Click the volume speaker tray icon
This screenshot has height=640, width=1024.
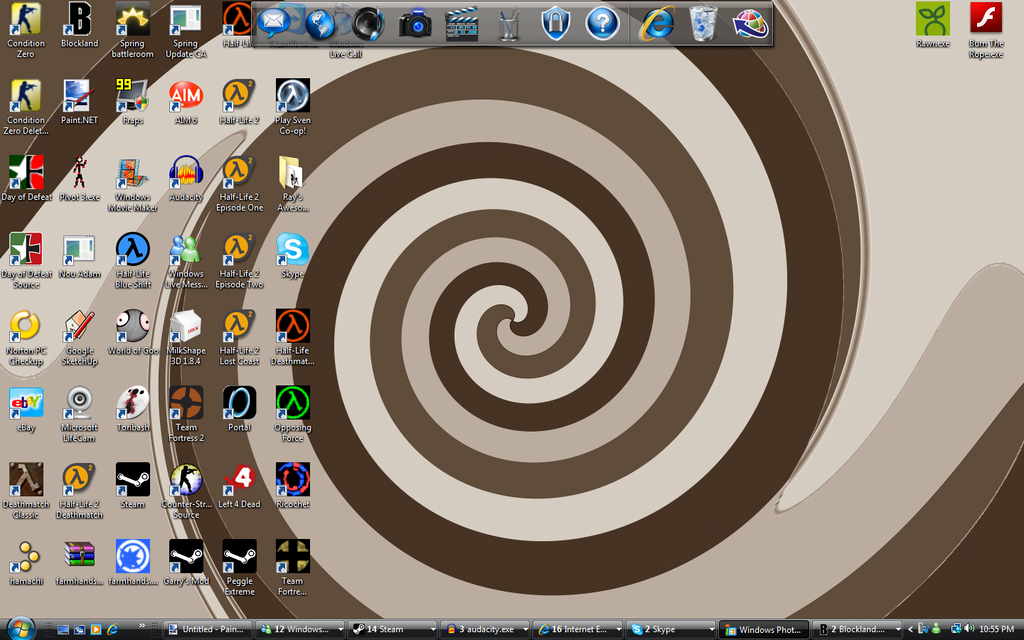point(969,629)
